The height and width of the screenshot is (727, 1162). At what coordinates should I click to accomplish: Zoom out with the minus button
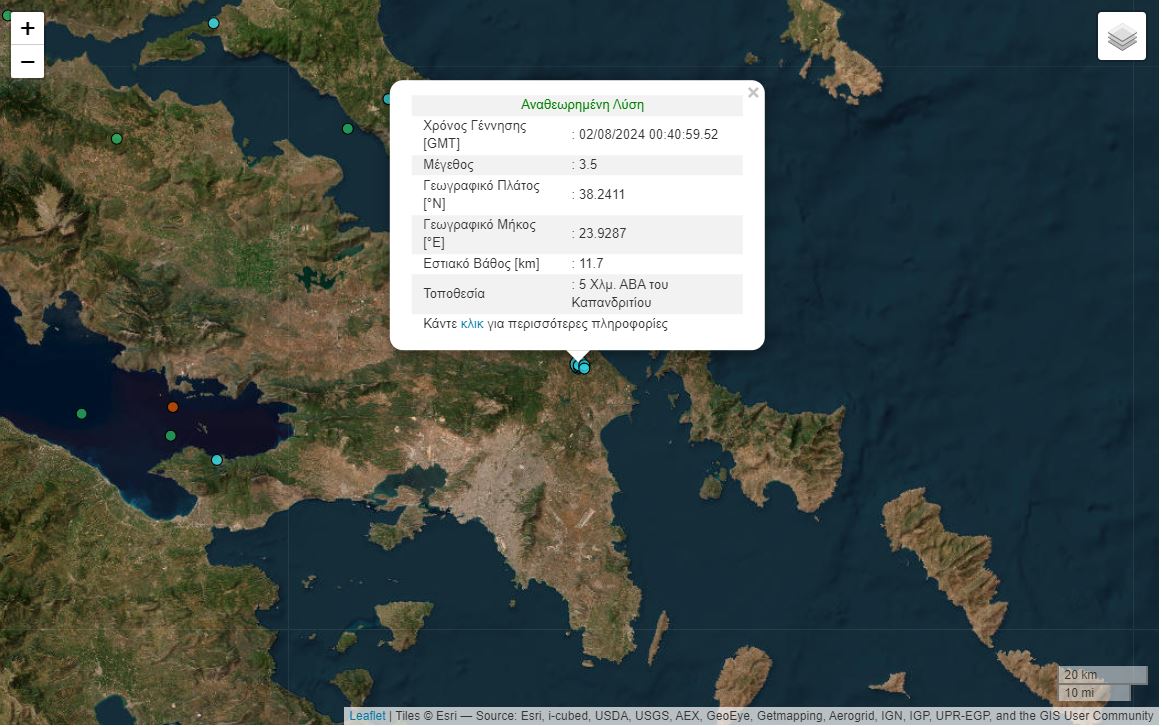[x=27, y=62]
